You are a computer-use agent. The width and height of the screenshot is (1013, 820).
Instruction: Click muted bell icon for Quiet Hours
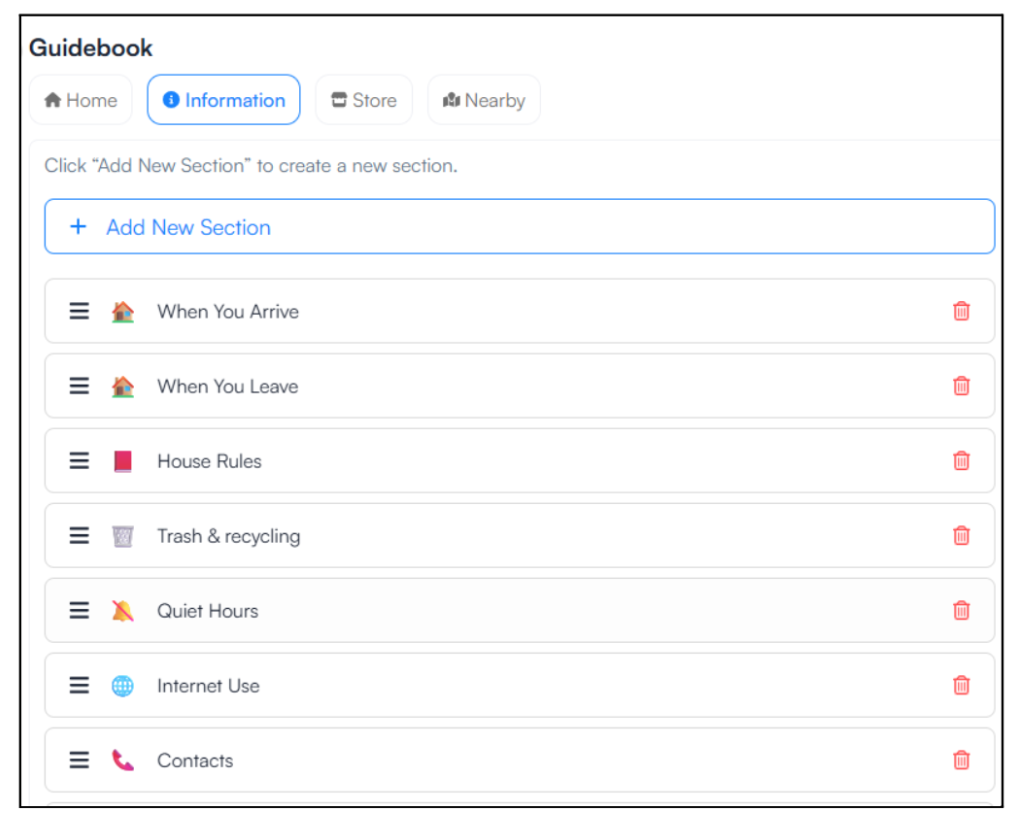click(123, 611)
